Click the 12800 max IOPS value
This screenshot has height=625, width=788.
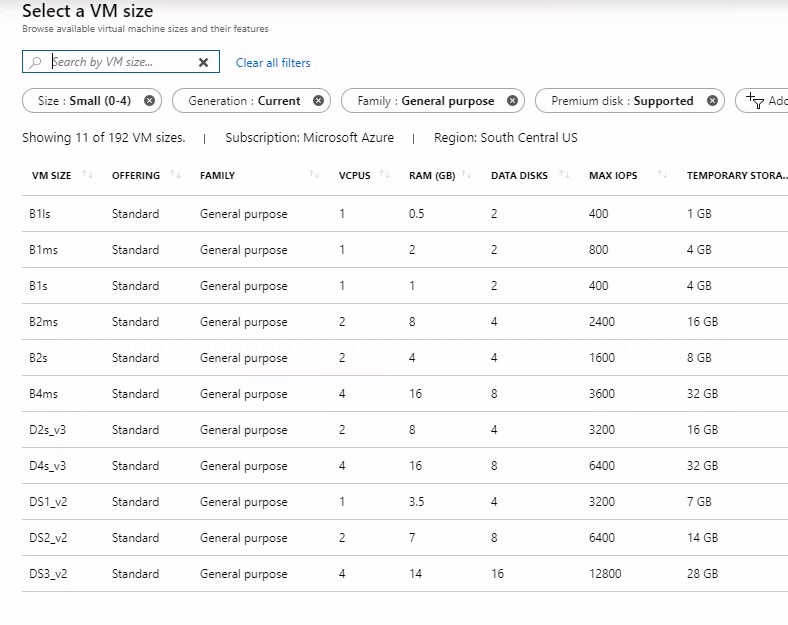point(605,574)
